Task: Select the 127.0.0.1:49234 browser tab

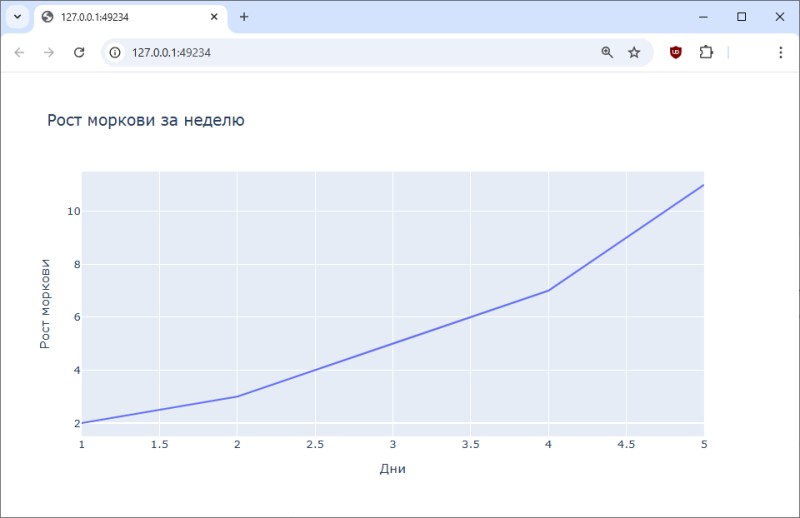Action: [120, 17]
